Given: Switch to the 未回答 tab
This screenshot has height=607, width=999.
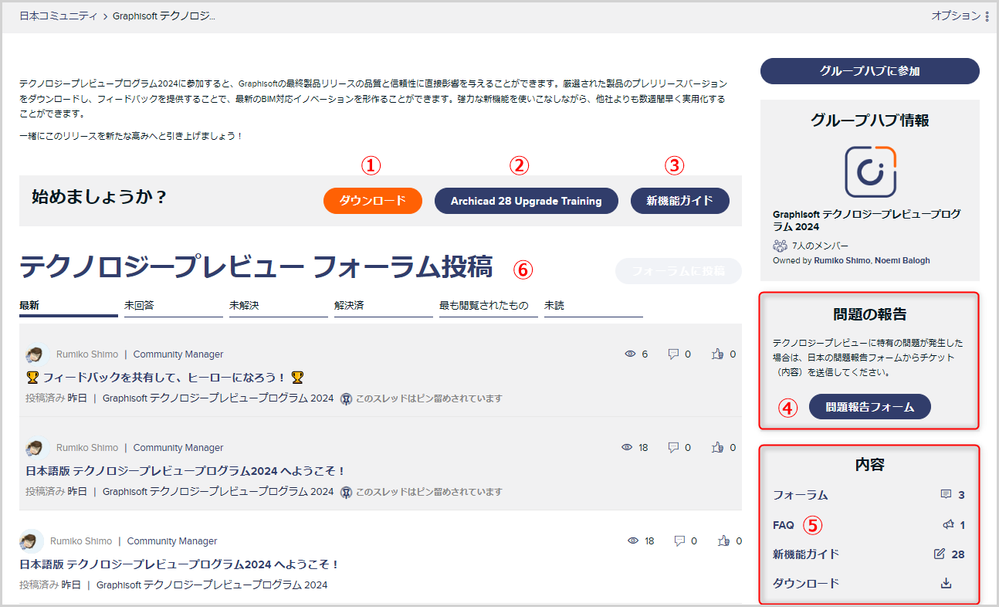Looking at the screenshot, I should [x=173, y=306].
